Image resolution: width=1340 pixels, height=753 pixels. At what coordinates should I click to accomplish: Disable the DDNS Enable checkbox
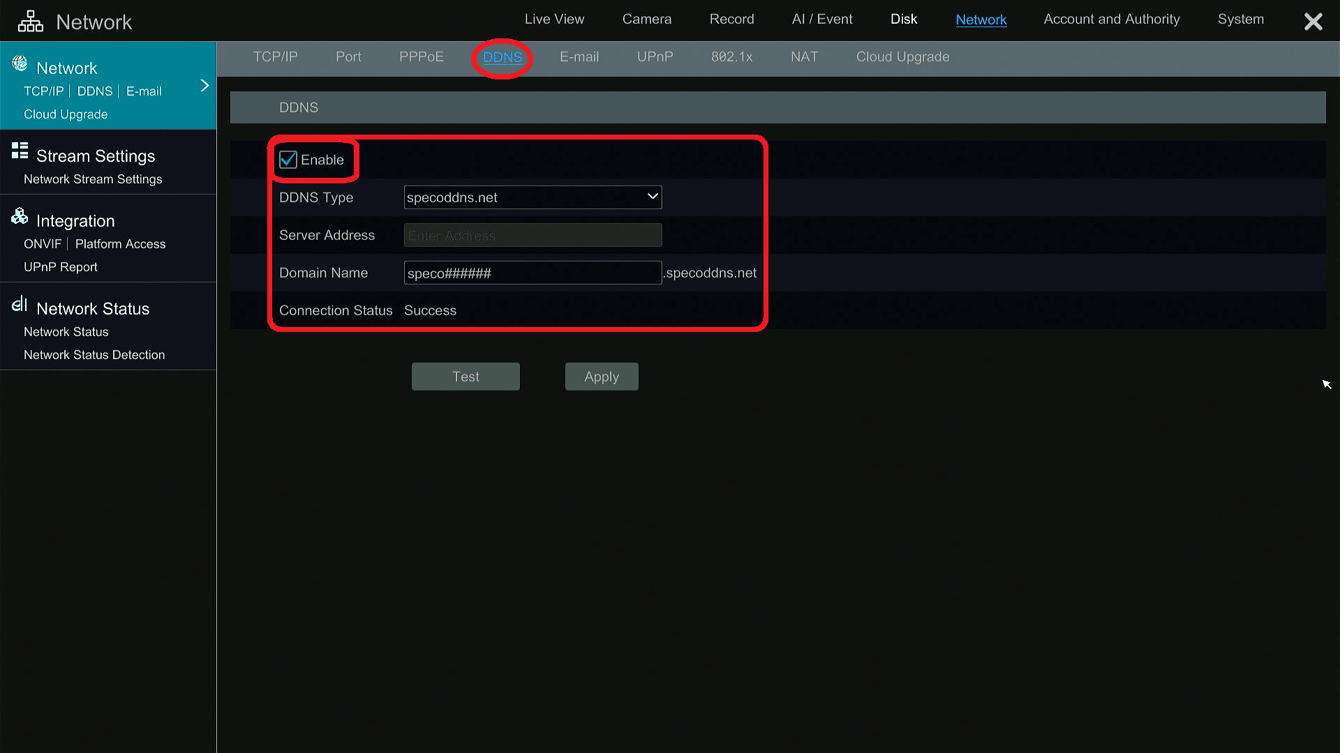click(x=288, y=159)
